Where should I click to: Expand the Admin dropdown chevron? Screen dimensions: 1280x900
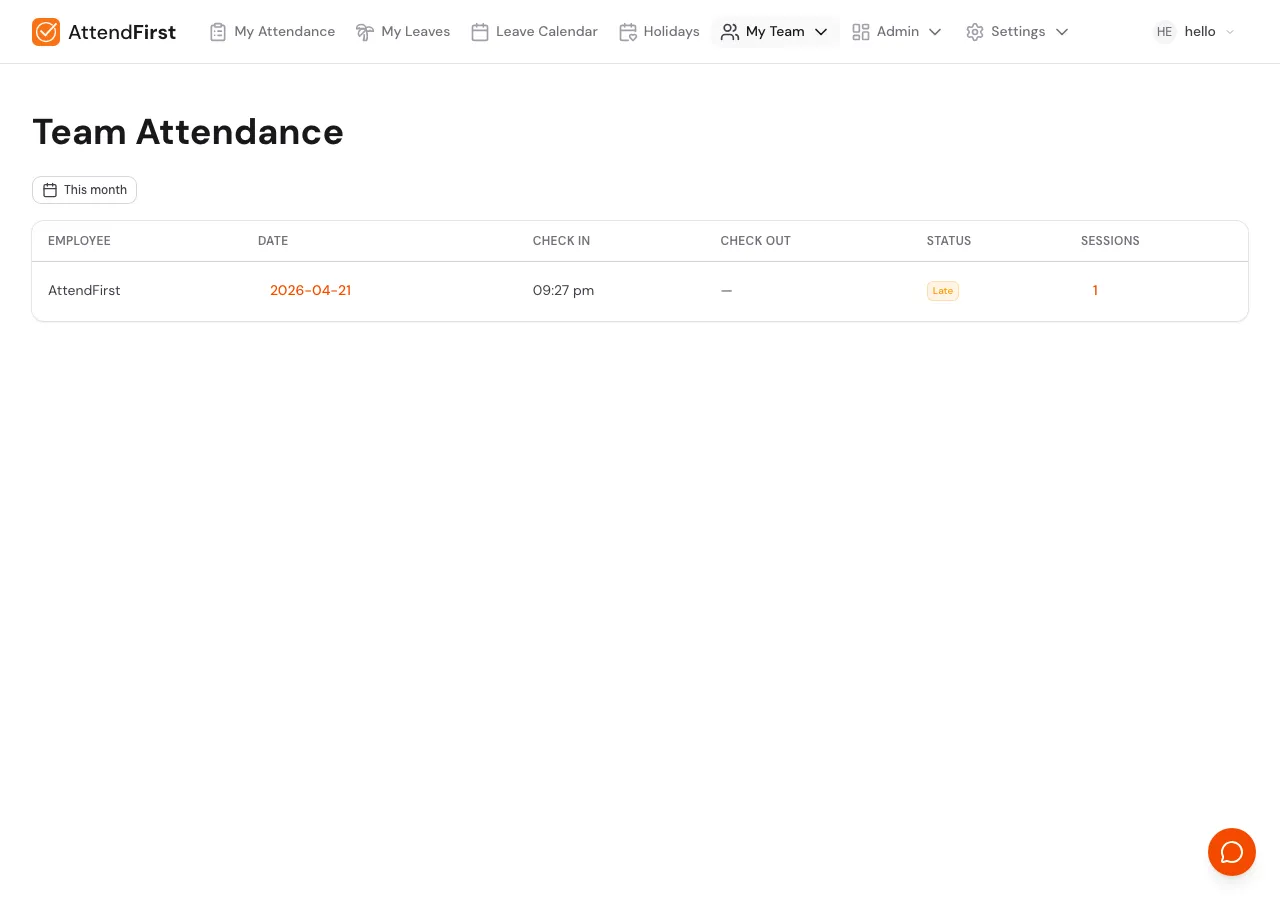click(935, 32)
